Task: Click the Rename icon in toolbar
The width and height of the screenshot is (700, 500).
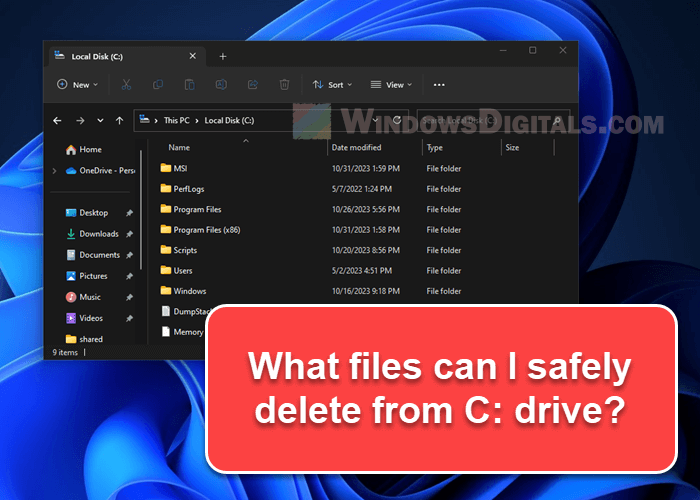Action: pyautogui.click(x=221, y=84)
